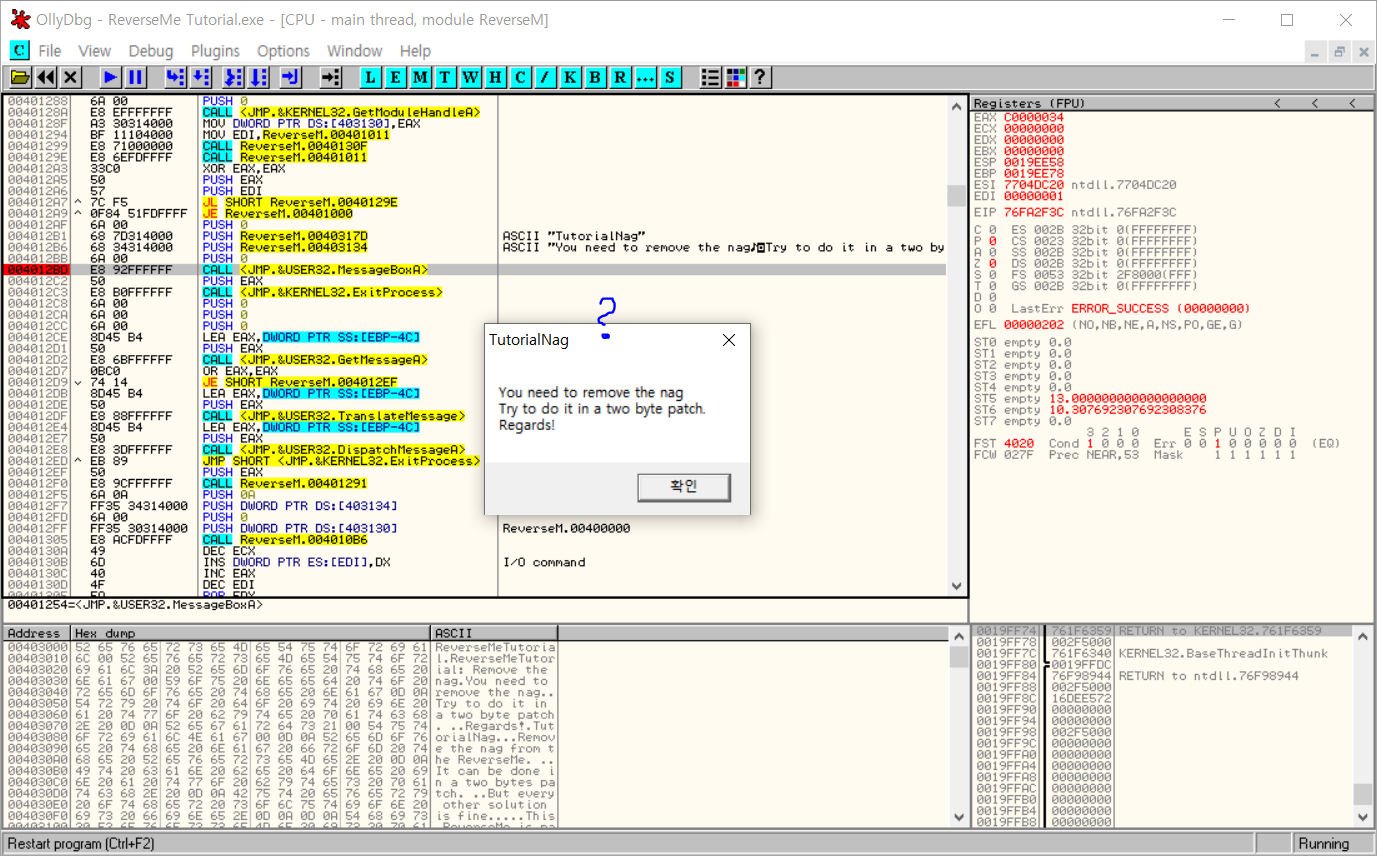Click the Step over toolbar icon
This screenshot has height=856, width=1377.
coord(201,77)
